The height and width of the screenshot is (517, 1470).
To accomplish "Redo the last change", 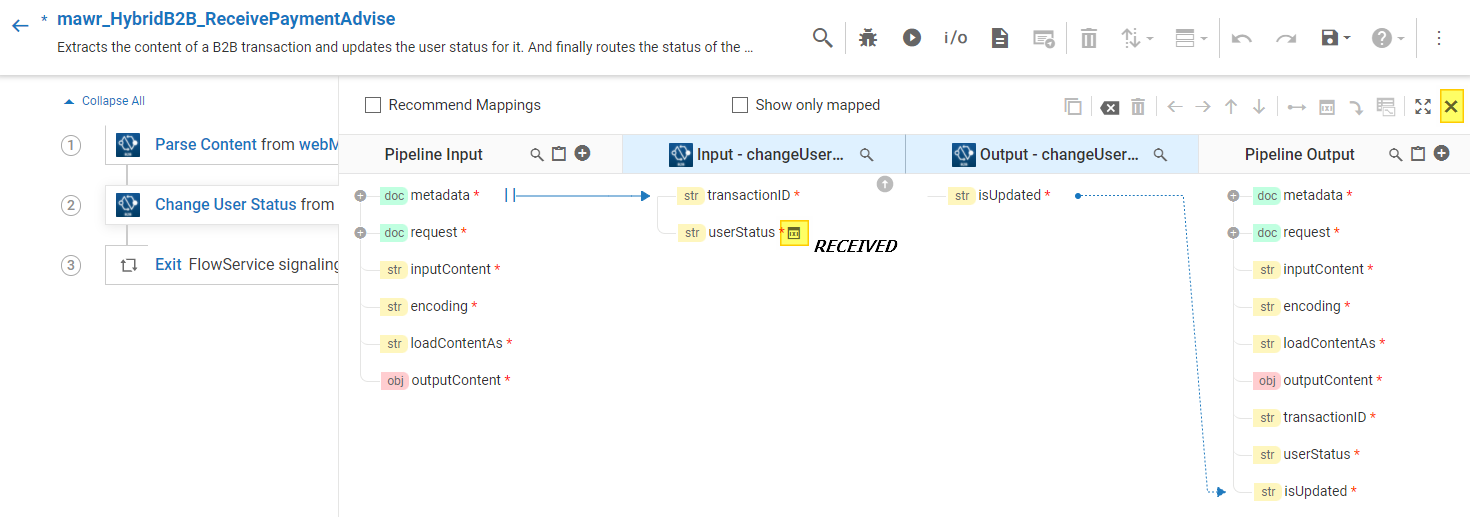I will 1286,38.
